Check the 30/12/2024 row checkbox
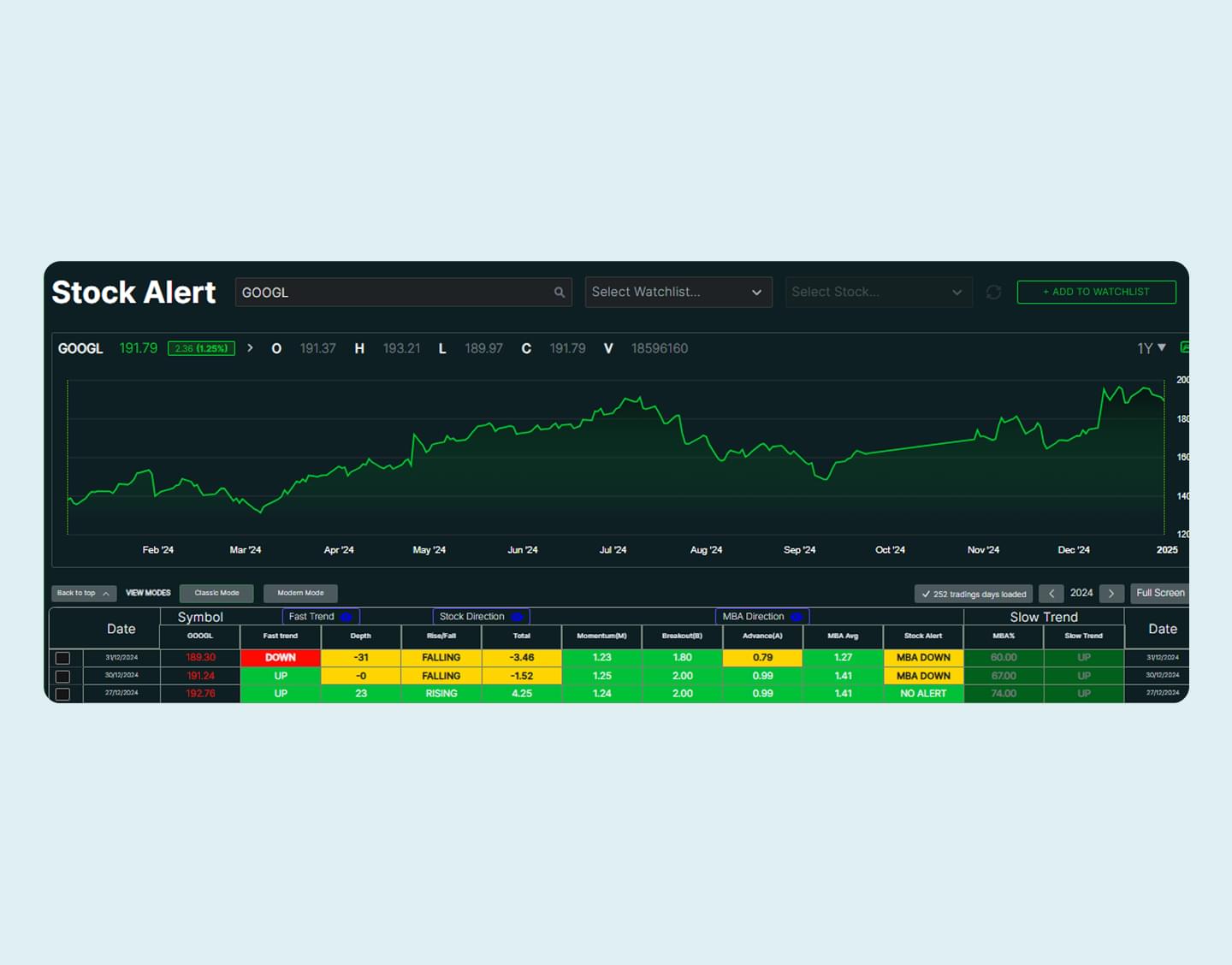 (x=62, y=676)
